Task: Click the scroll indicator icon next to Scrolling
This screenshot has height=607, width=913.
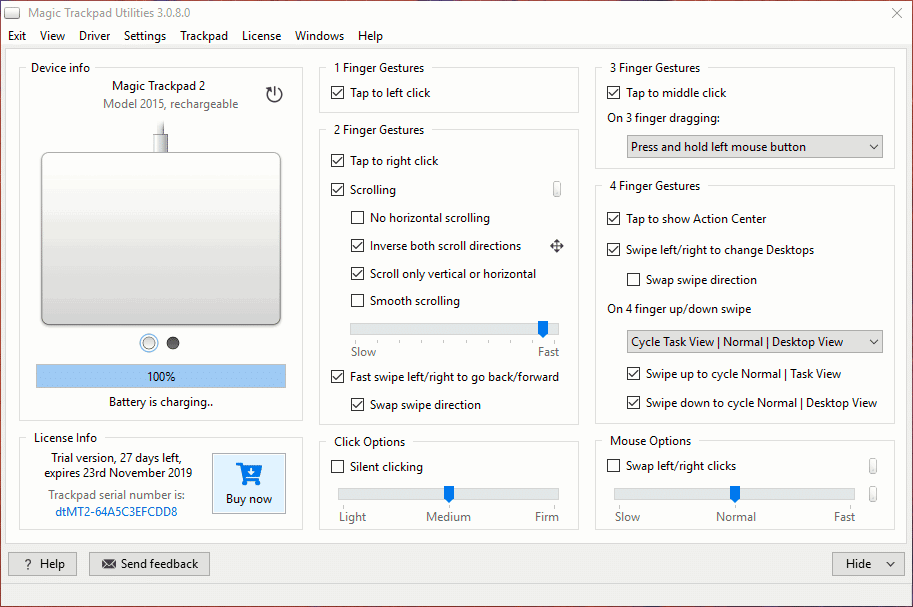Action: coord(557,190)
